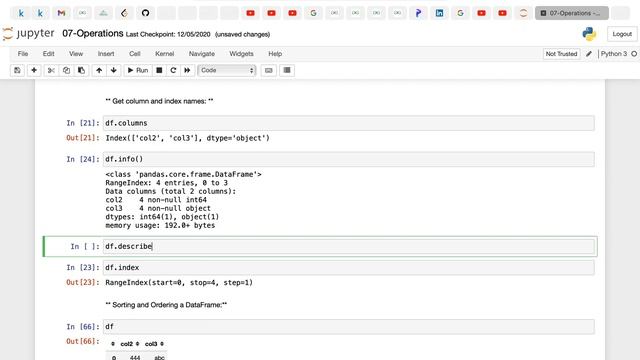640x360 pixels.
Task: Open the Navigate menu
Action: [x=202, y=53]
